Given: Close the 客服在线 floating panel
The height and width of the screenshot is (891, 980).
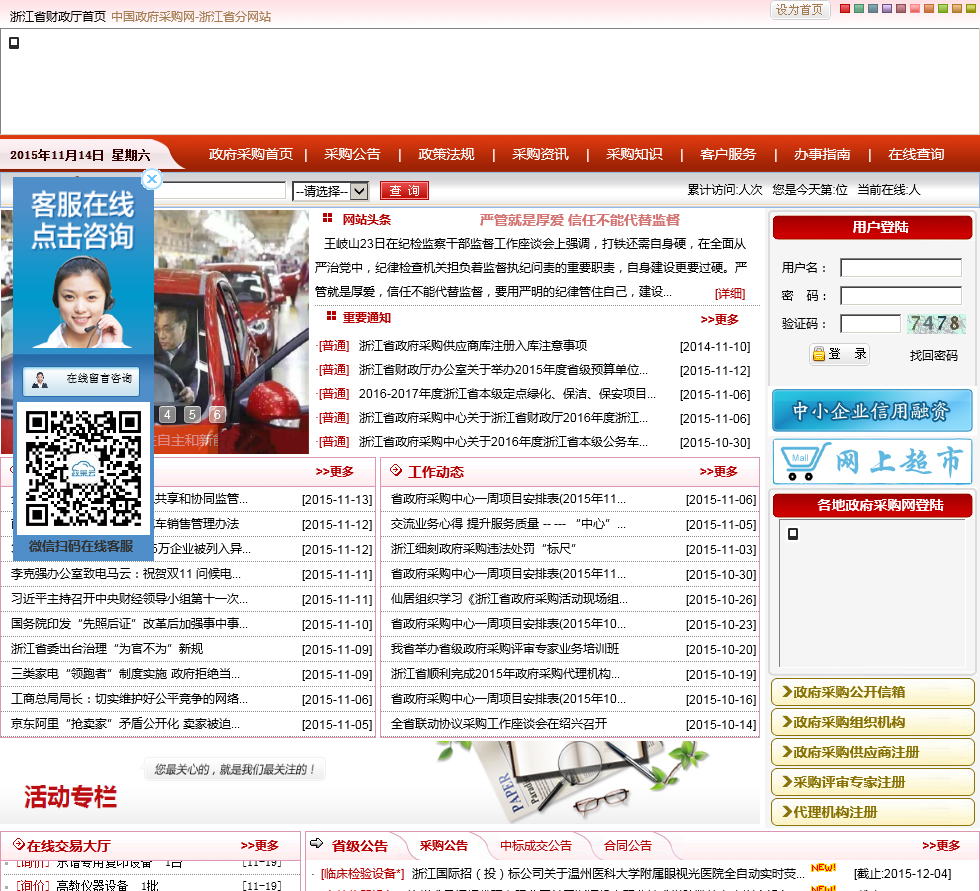Looking at the screenshot, I should [151, 179].
